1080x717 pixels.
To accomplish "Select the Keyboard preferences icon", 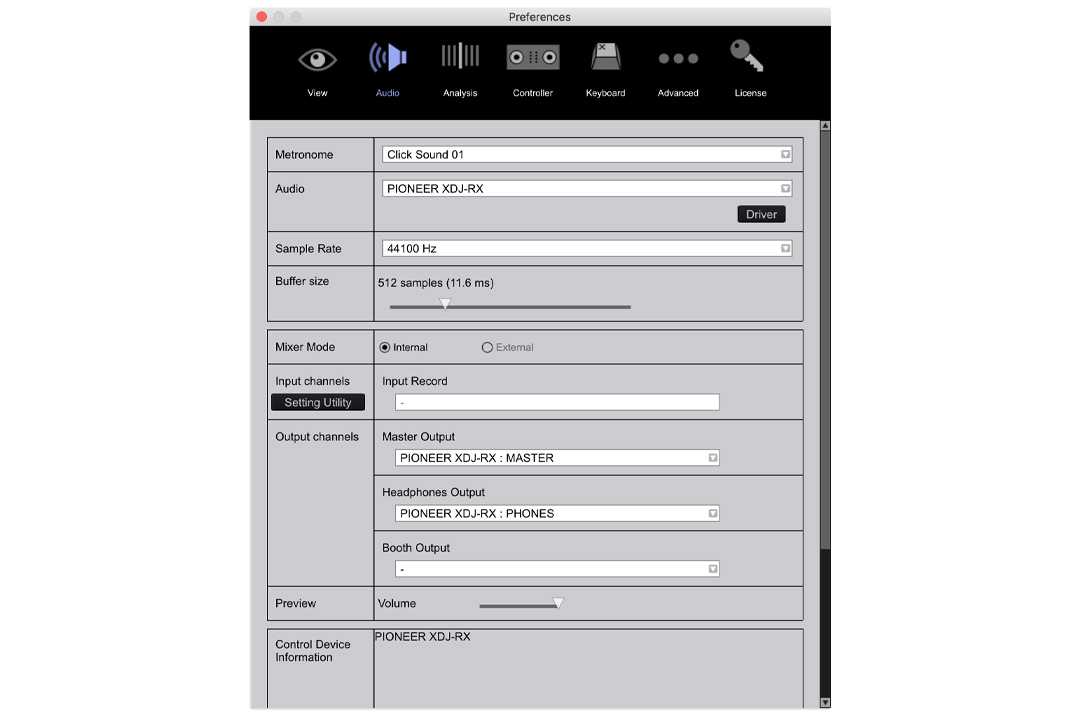I will point(605,58).
